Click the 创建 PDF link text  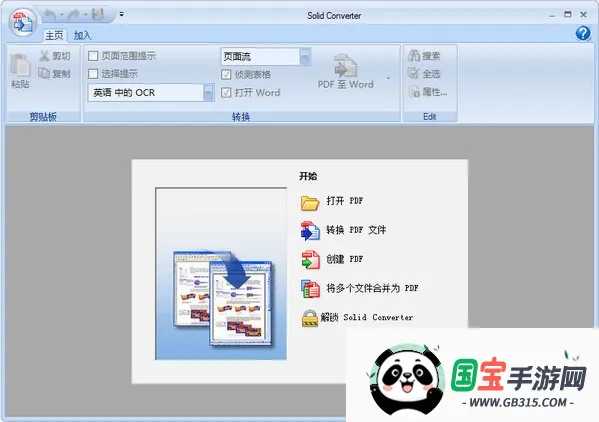point(345,259)
